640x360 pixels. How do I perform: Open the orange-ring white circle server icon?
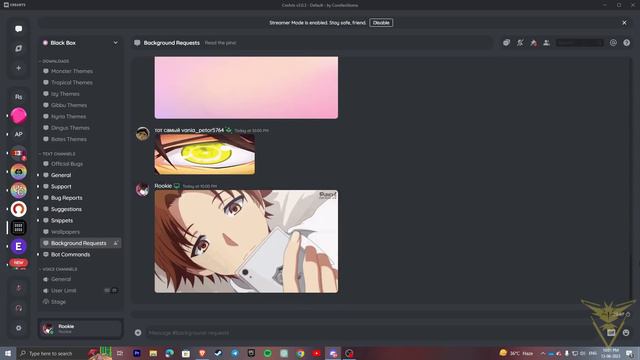(18, 209)
